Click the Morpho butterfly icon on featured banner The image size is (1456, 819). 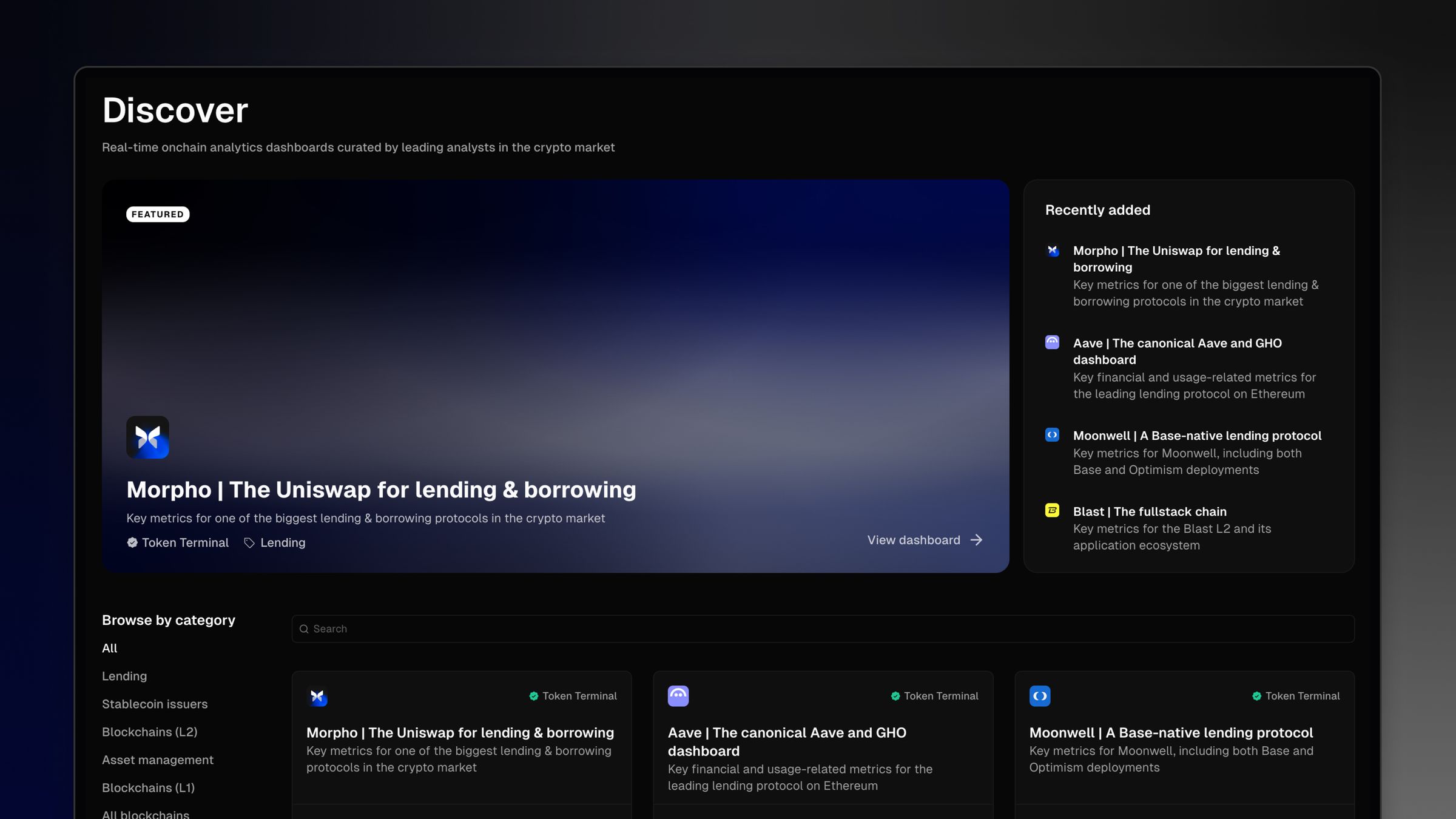(x=147, y=437)
